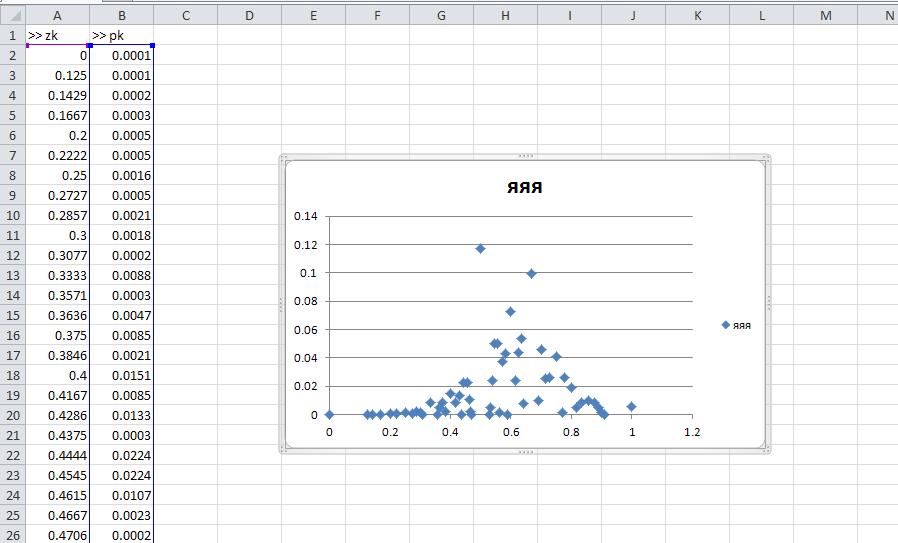Image resolution: width=898 pixels, height=543 pixels.
Task: Select the data point at the origin
Action: click(x=329, y=414)
